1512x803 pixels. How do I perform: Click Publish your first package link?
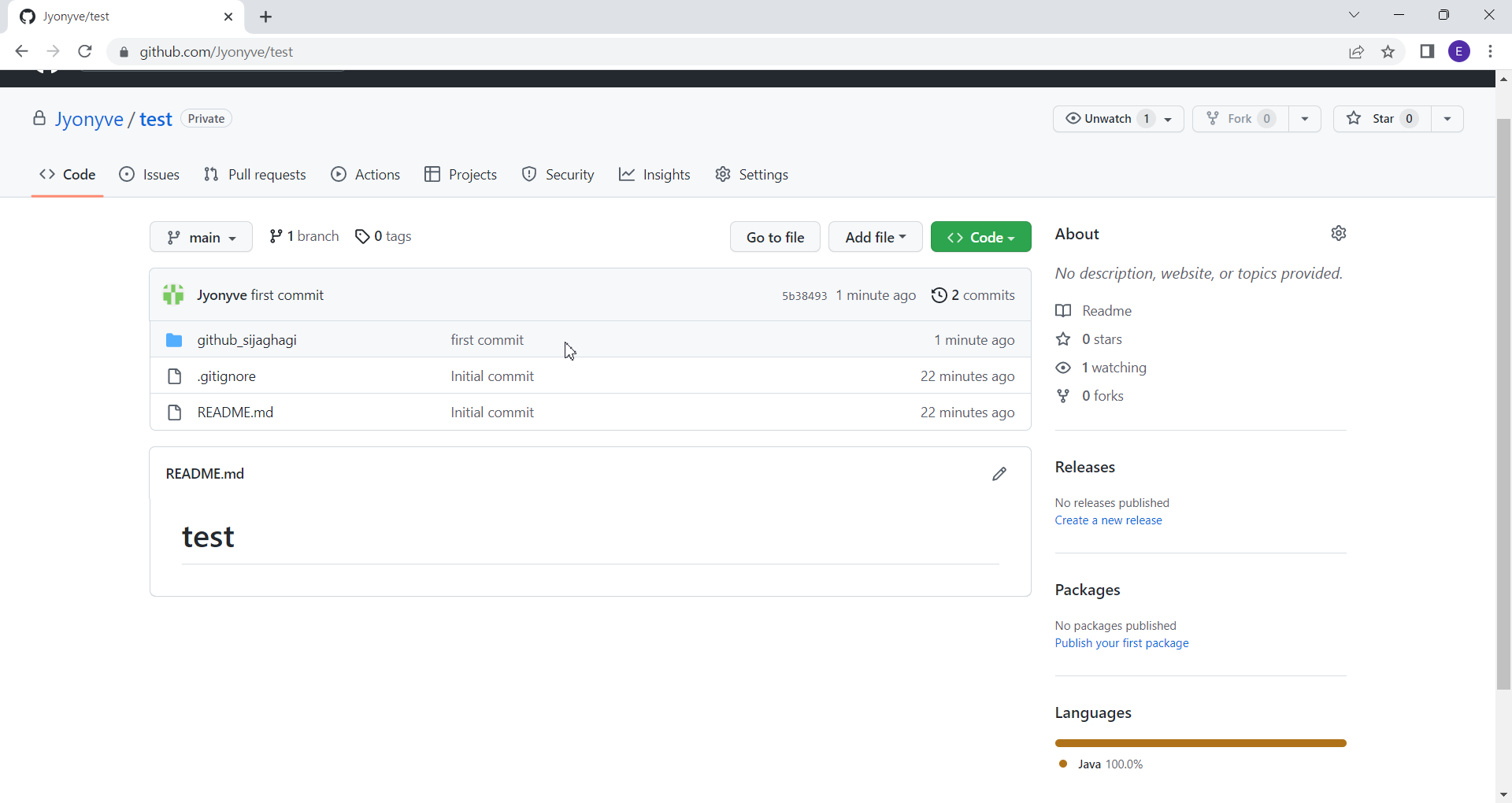[1122, 643]
